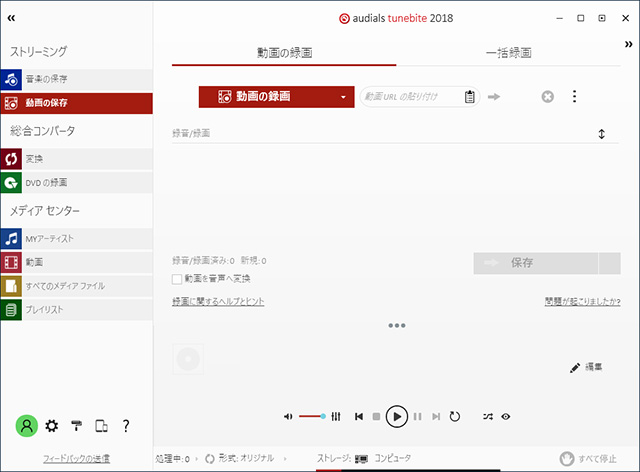
Task: Click the clipboard paste icon
Action: [470, 97]
